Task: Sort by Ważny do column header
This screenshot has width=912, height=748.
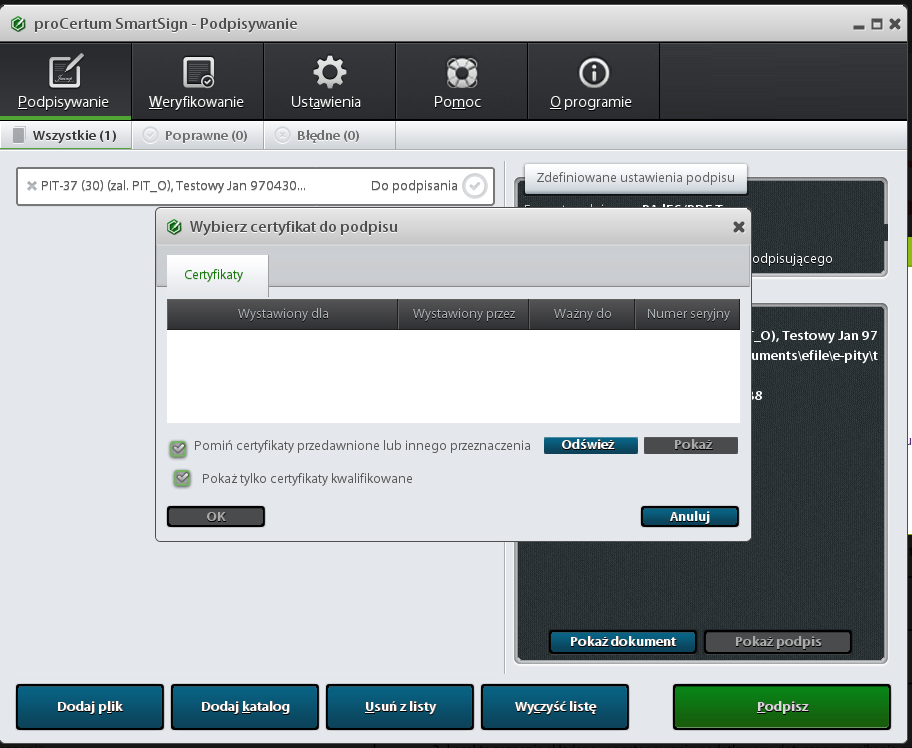Action: (582, 314)
